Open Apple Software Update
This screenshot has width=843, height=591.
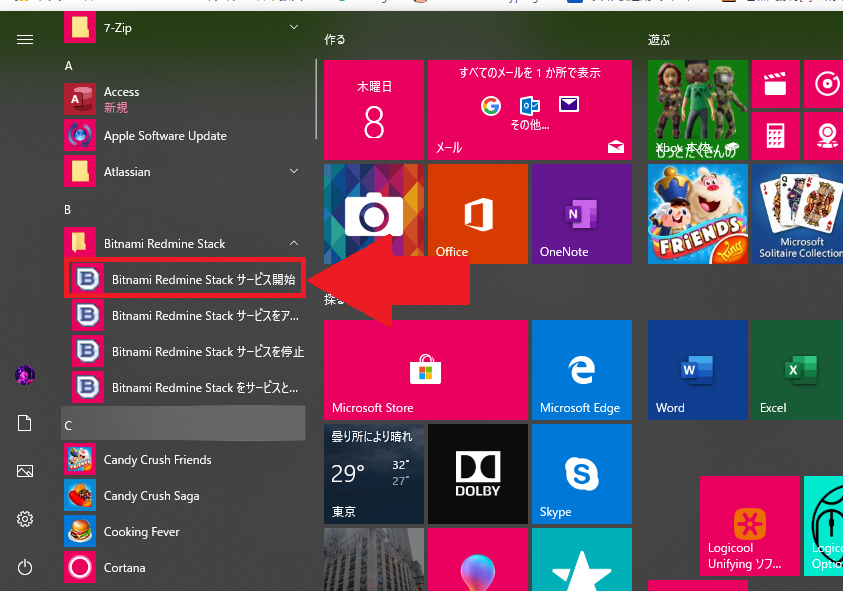click(x=184, y=136)
